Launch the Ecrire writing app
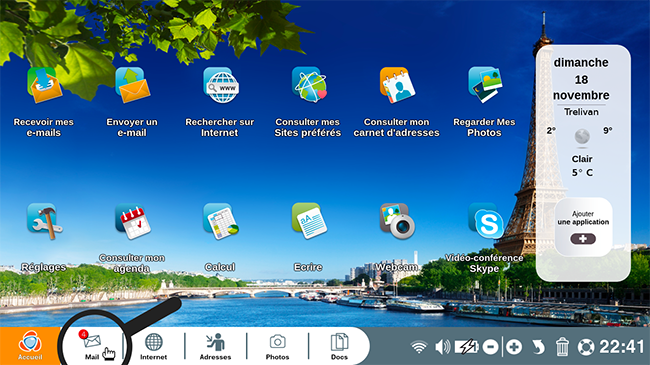650x365 pixels. pyautogui.click(x=309, y=221)
